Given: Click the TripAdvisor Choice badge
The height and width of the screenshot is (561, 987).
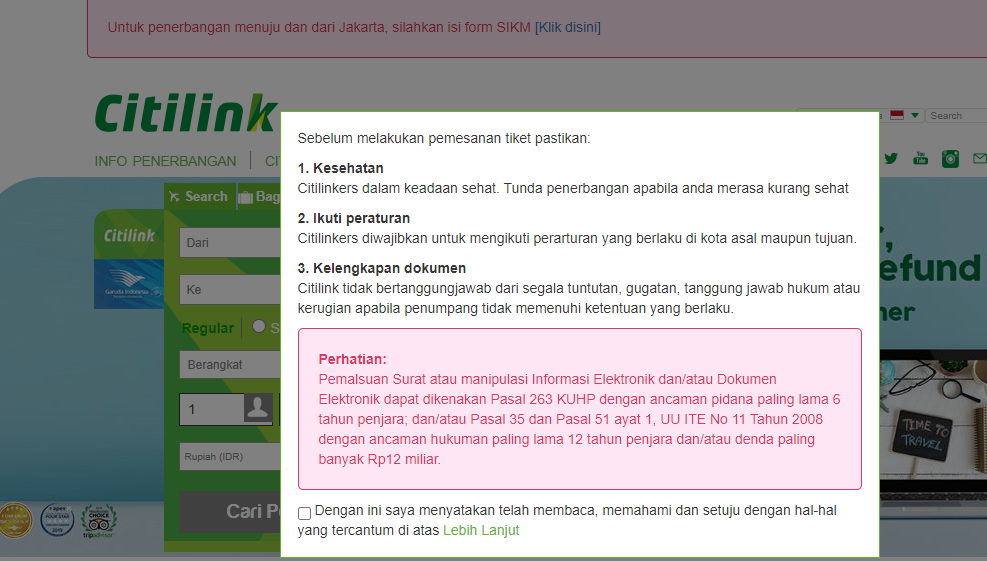Looking at the screenshot, I should pyautogui.click(x=99, y=521).
